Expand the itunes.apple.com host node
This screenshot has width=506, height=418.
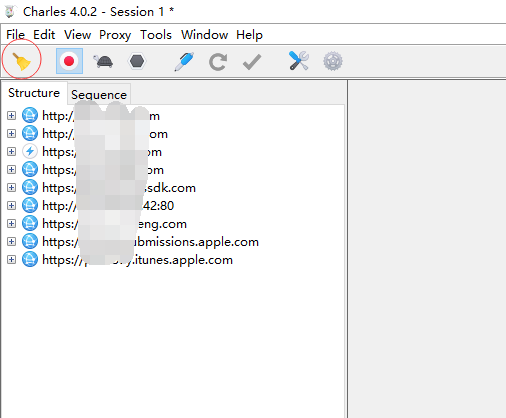pos(11,259)
